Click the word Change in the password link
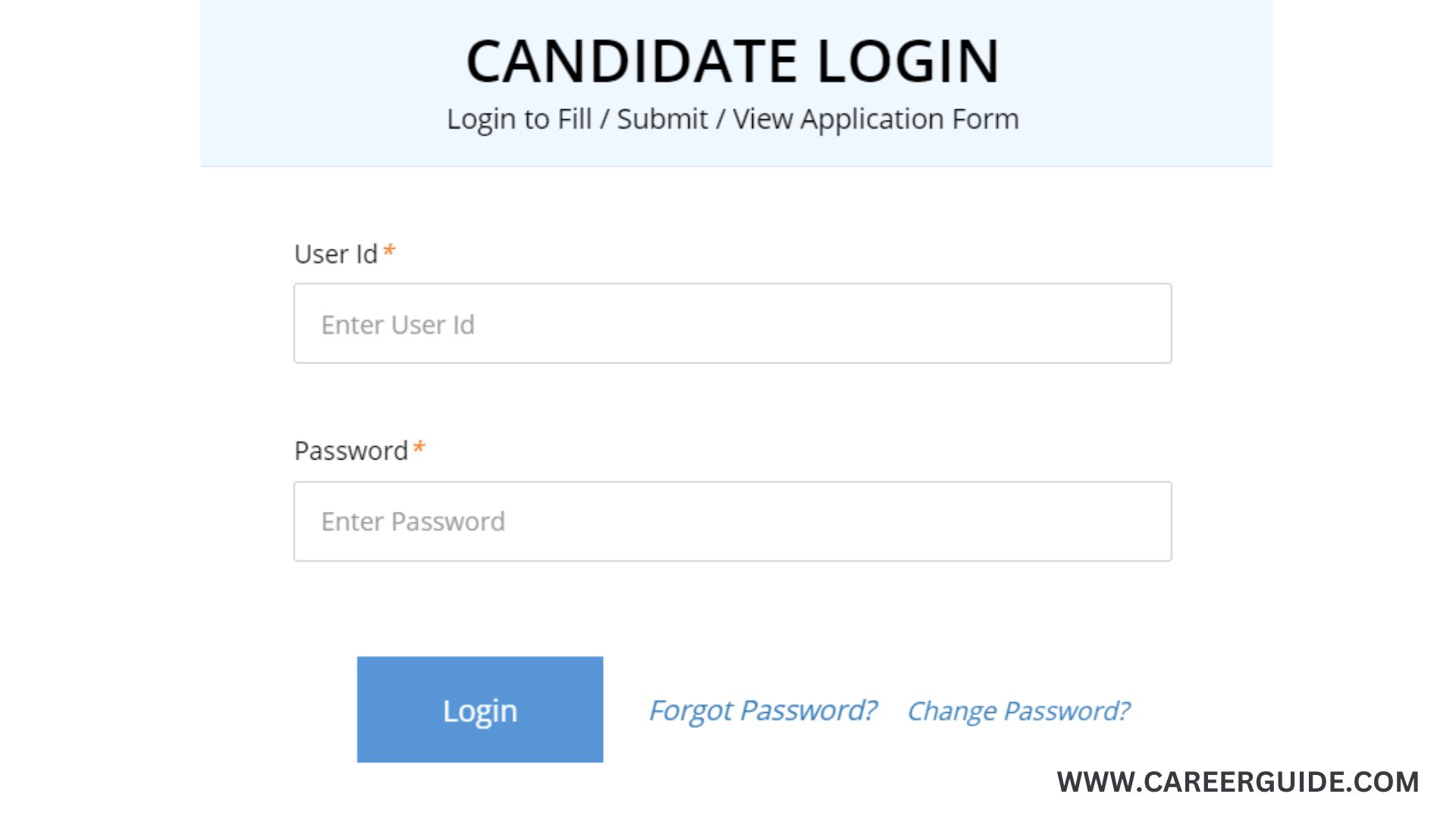The width and height of the screenshot is (1456, 819). (x=952, y=711)
